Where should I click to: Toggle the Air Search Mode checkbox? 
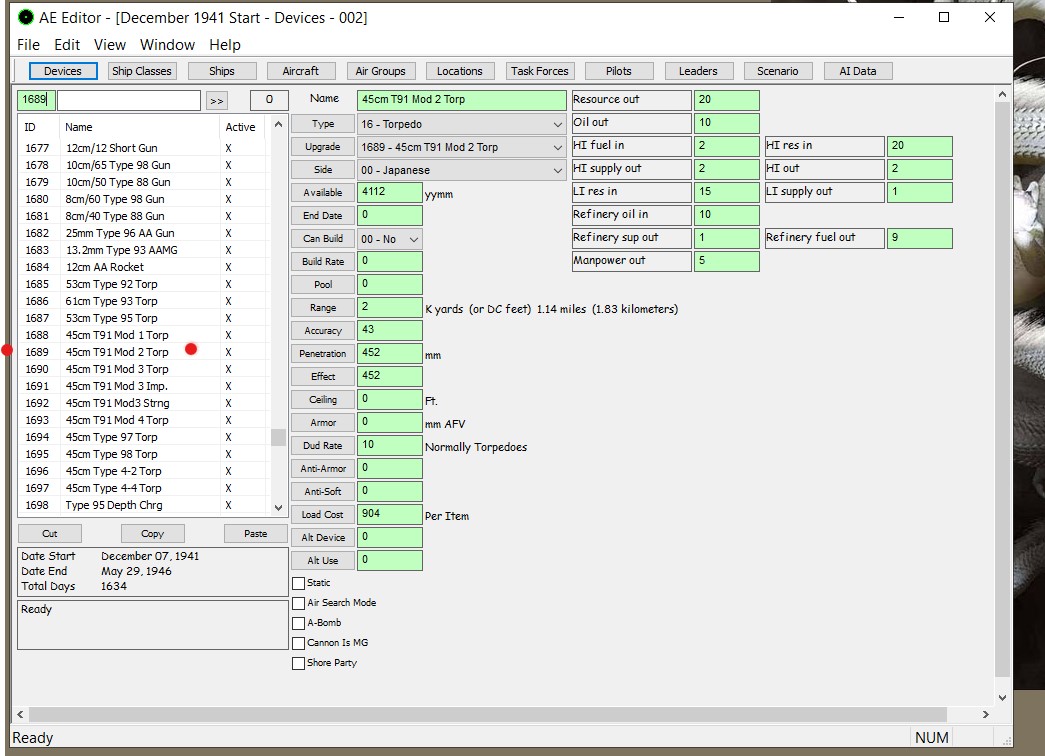[x=299, y=603]
